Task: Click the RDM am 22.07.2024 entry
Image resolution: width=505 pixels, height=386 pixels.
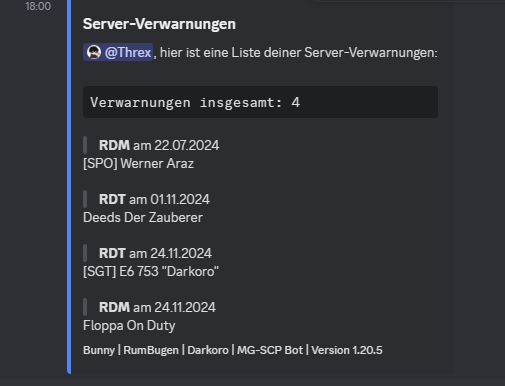Action: (159, 145)
